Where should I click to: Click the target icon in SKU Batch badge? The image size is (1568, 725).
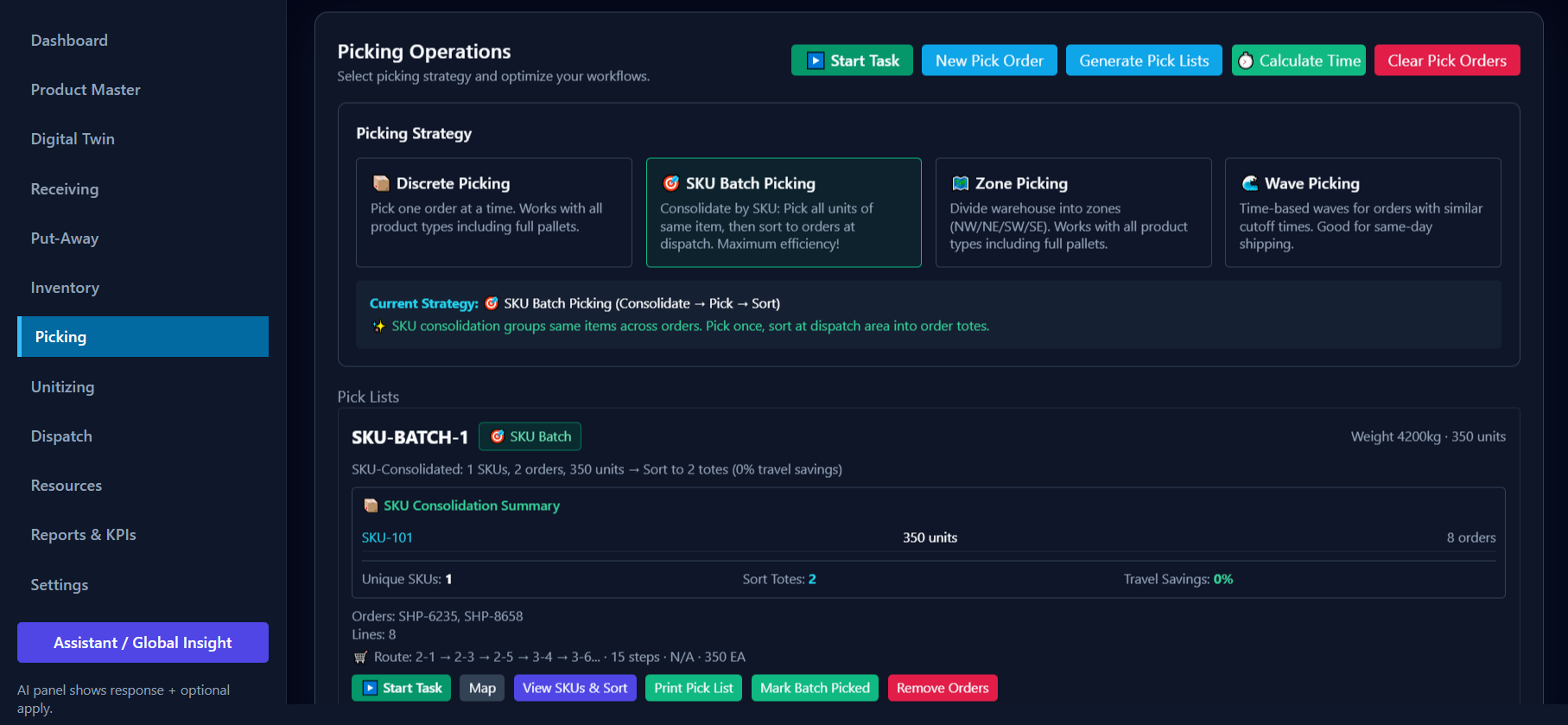coord(498,436)
